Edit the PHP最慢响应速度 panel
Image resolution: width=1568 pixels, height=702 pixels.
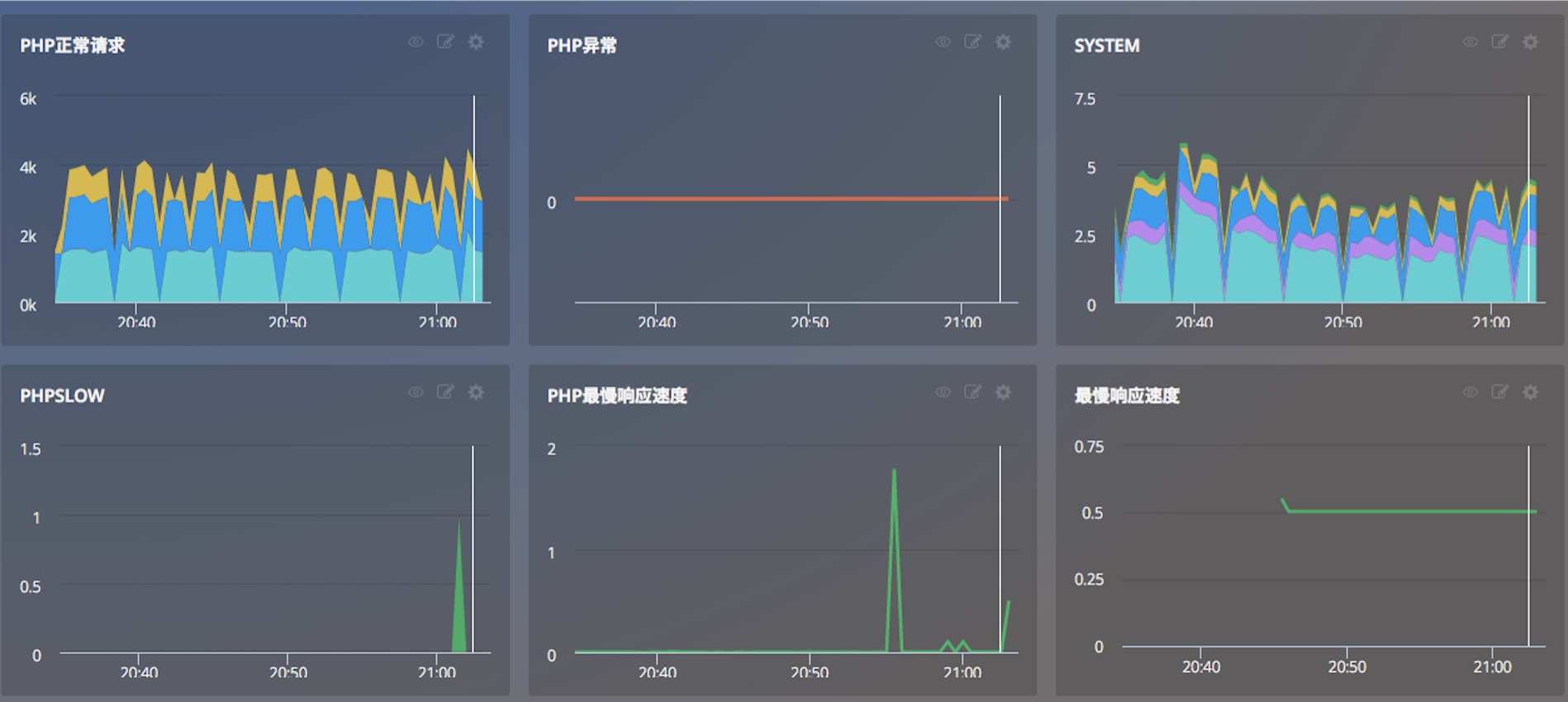[x=972, y=391]
